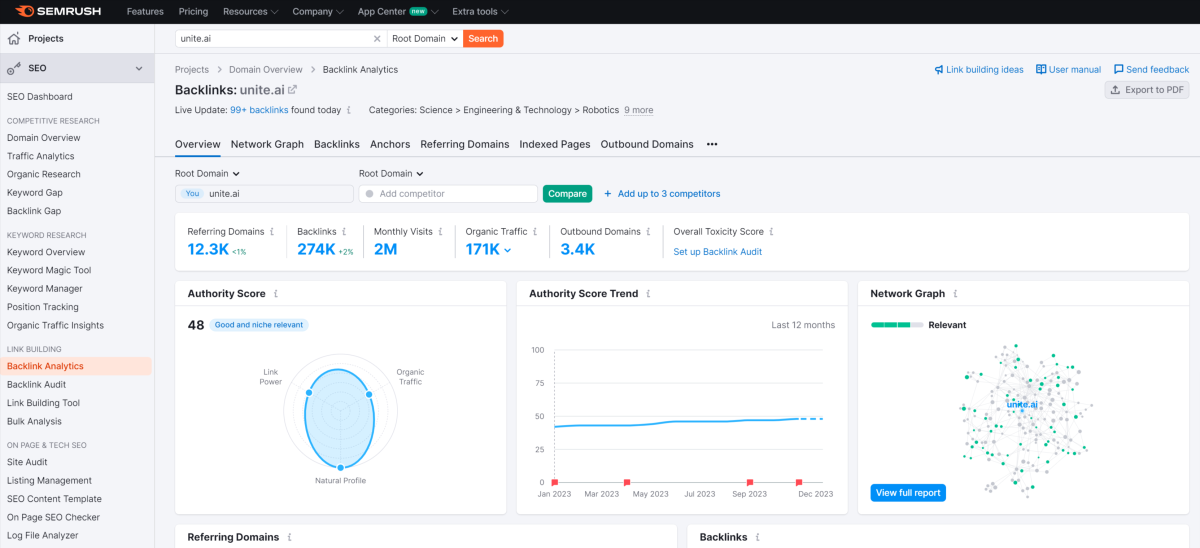Click the plus icon for adding competitors
Image resolution: width=1200 pixels, height=548 pixels.
pyautogui.click(x=608, y=193)
